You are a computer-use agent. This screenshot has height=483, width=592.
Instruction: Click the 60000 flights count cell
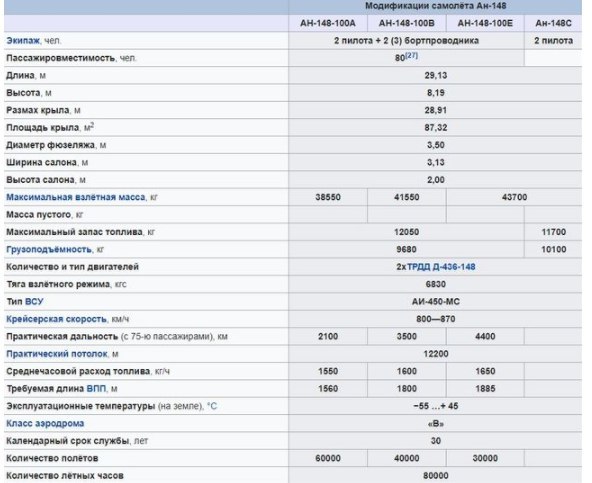(x=328, y=458)
